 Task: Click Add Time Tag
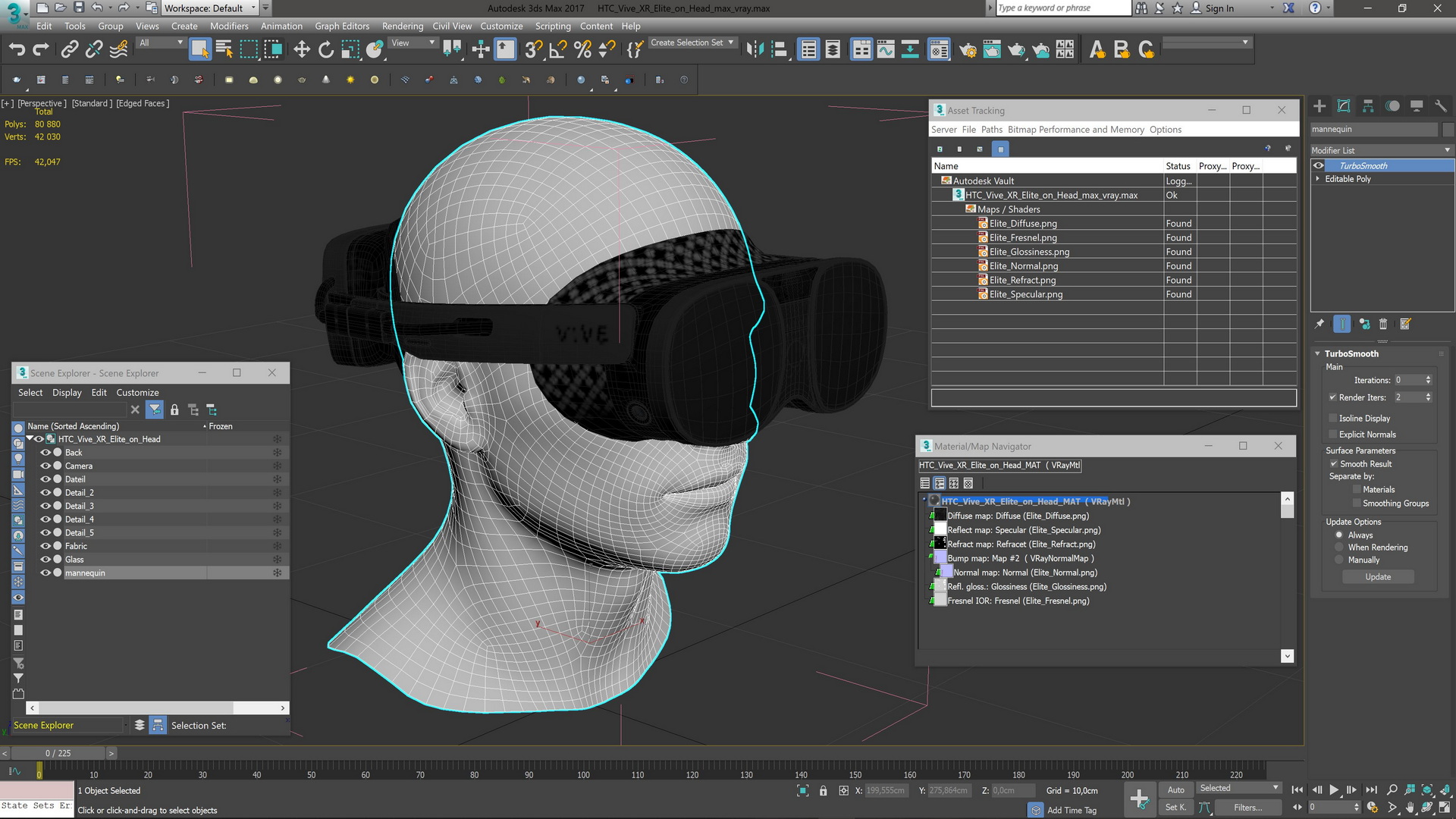click(1072, 811)
